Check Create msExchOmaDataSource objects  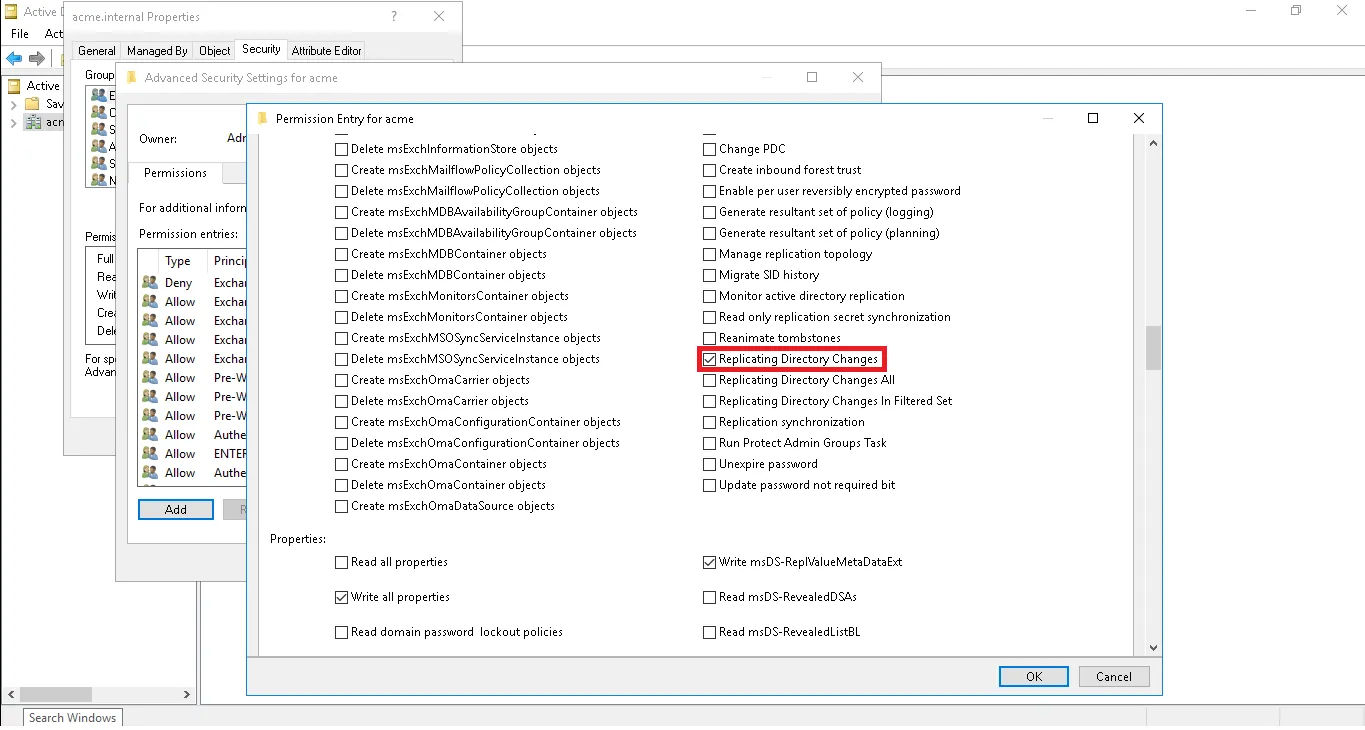point(342,506)
